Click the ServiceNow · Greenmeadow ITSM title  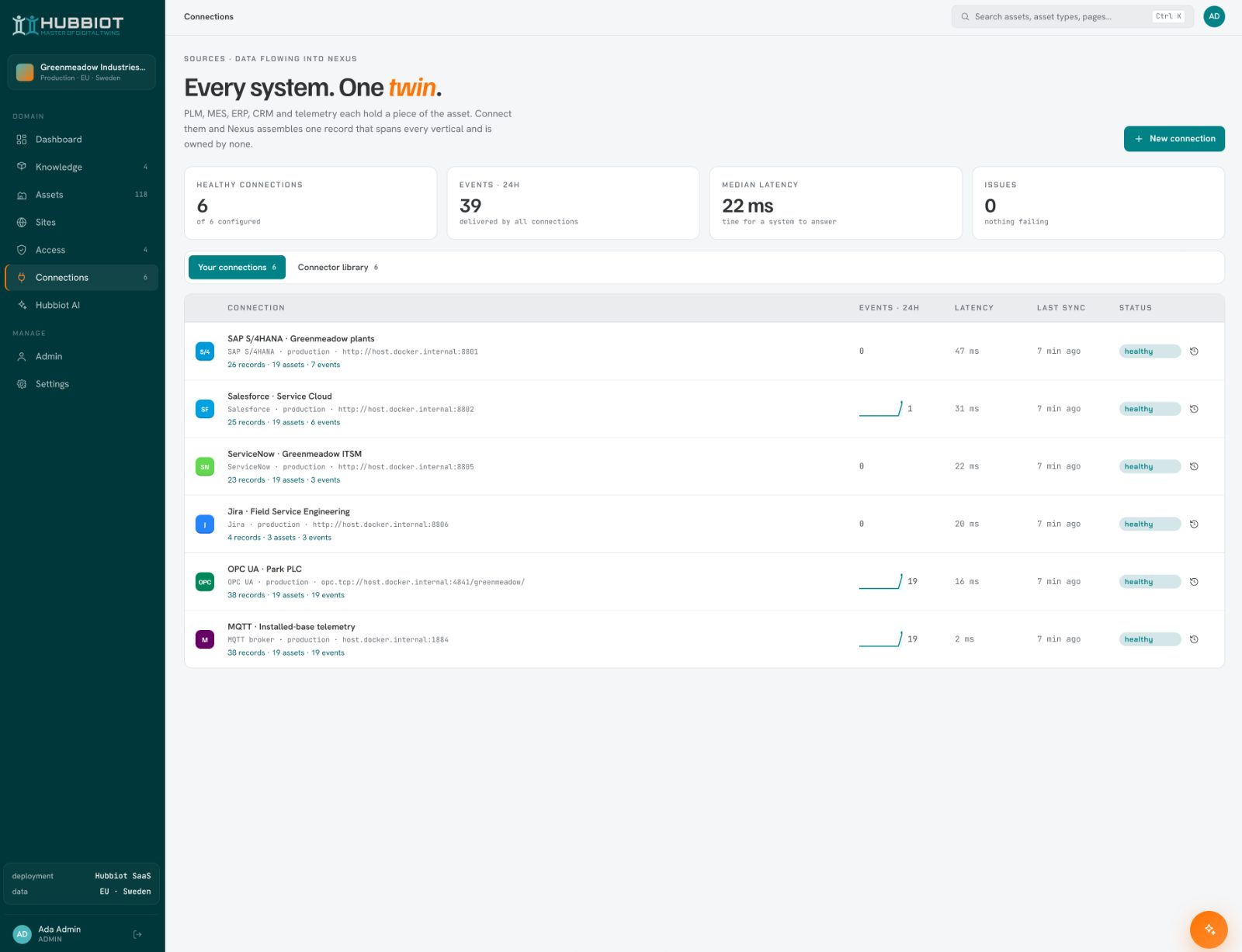pyautogui.click(x=294, y=454)
